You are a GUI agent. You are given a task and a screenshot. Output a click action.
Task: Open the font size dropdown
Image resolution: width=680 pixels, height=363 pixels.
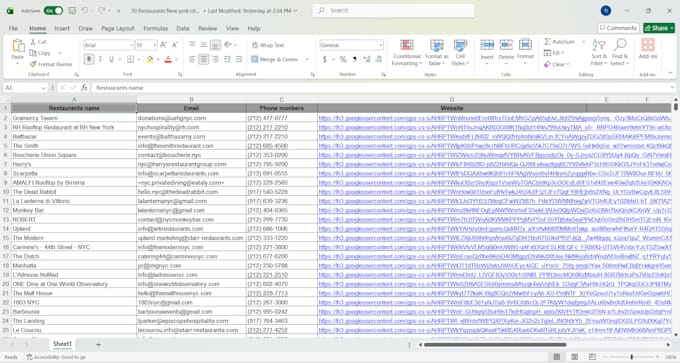154,45
